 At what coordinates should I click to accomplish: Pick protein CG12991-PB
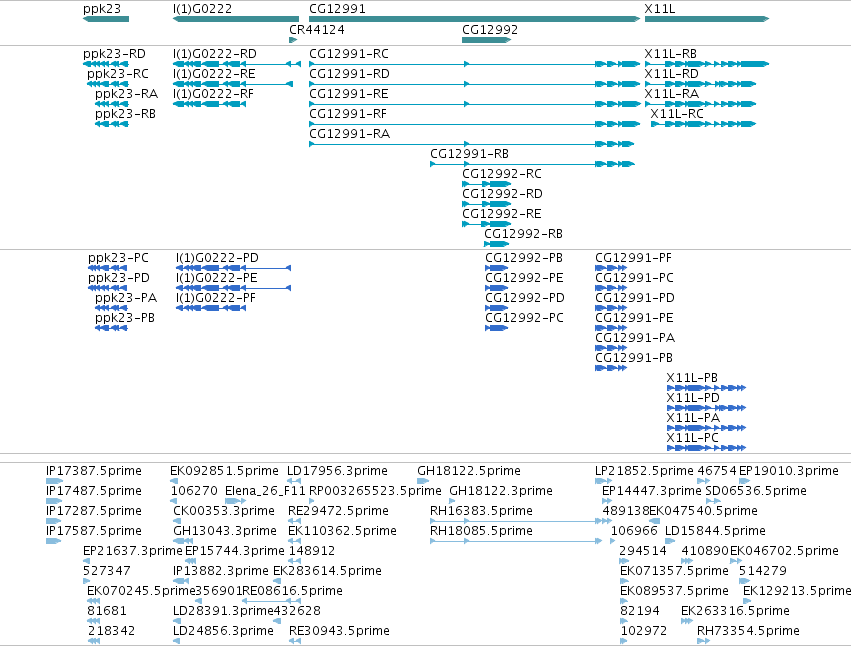click(611, 369)
